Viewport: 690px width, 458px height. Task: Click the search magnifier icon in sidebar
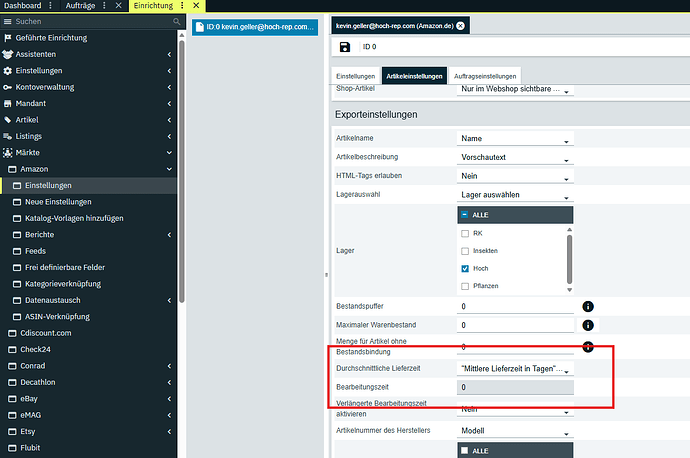coord(176,21)
